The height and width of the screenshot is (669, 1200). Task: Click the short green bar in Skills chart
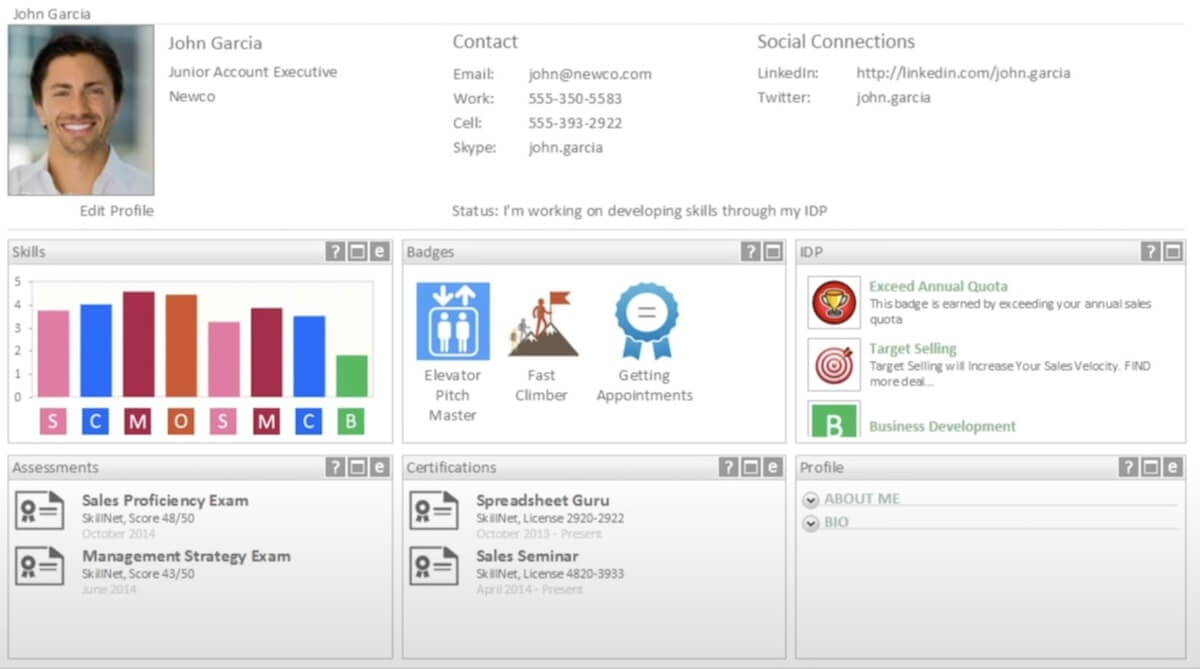tap(351, 376)
